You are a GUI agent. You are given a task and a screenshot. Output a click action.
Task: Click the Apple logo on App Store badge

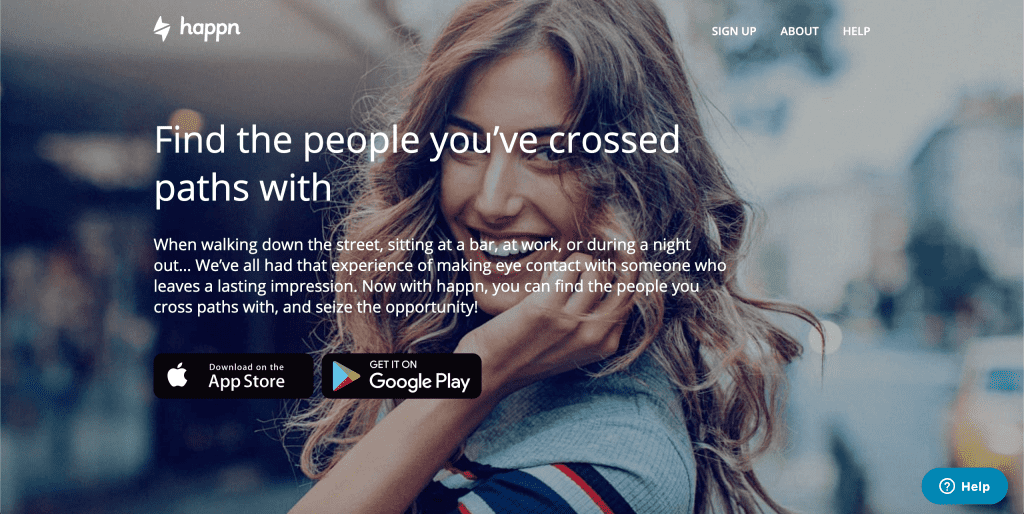pyautogui.click(x=178, y=376)
